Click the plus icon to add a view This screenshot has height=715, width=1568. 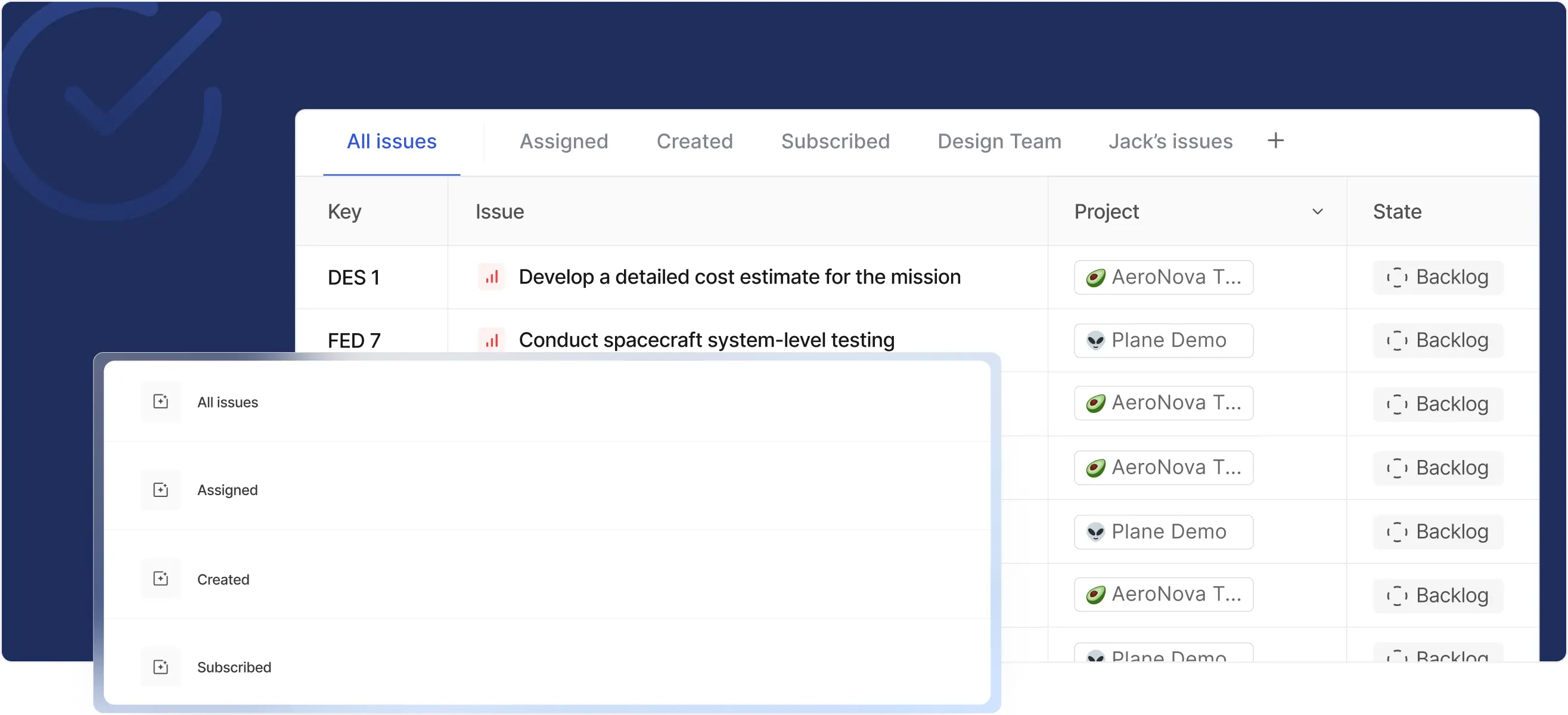tap(1275, 141)
